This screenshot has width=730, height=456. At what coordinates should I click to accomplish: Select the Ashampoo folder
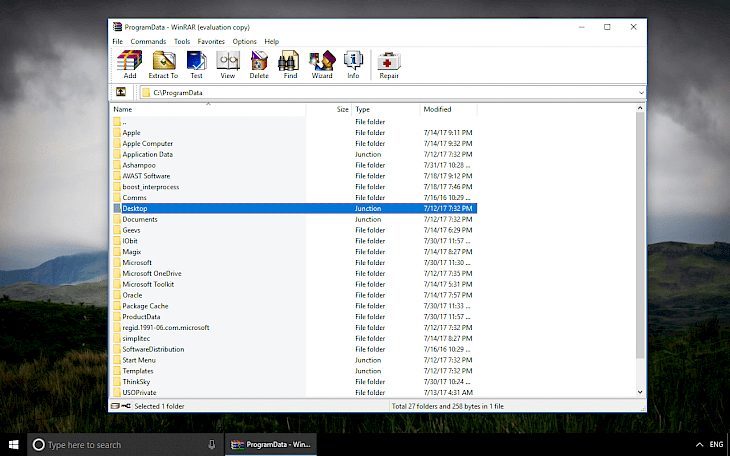(294, 165)
